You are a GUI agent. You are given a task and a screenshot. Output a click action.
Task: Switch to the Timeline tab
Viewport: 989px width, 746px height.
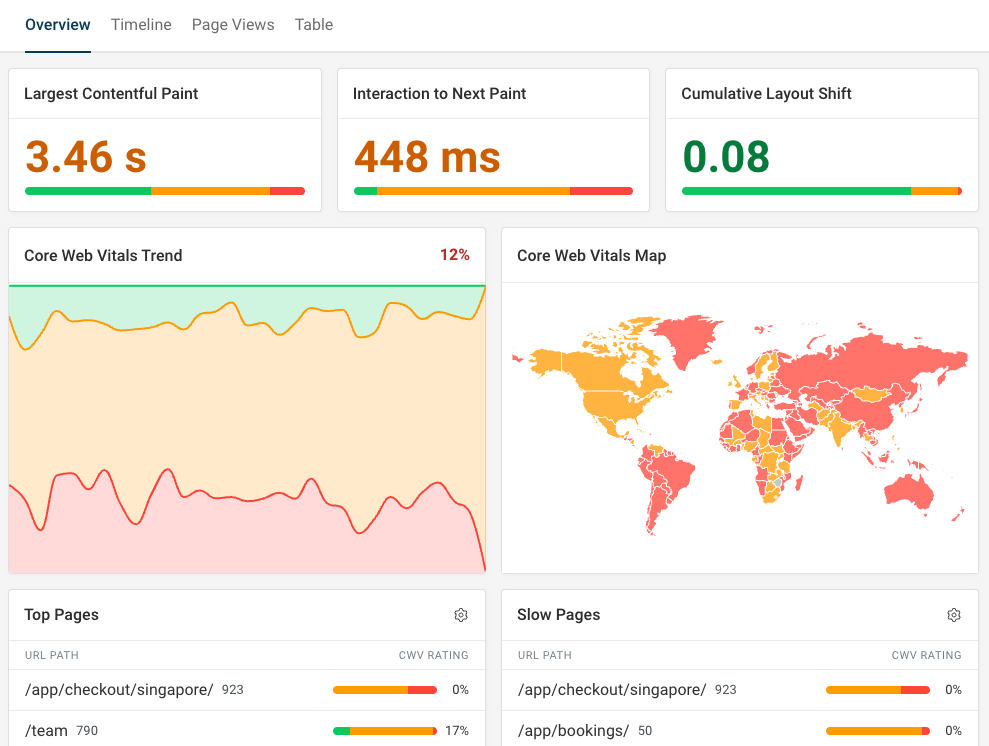(x=140, y=24)
